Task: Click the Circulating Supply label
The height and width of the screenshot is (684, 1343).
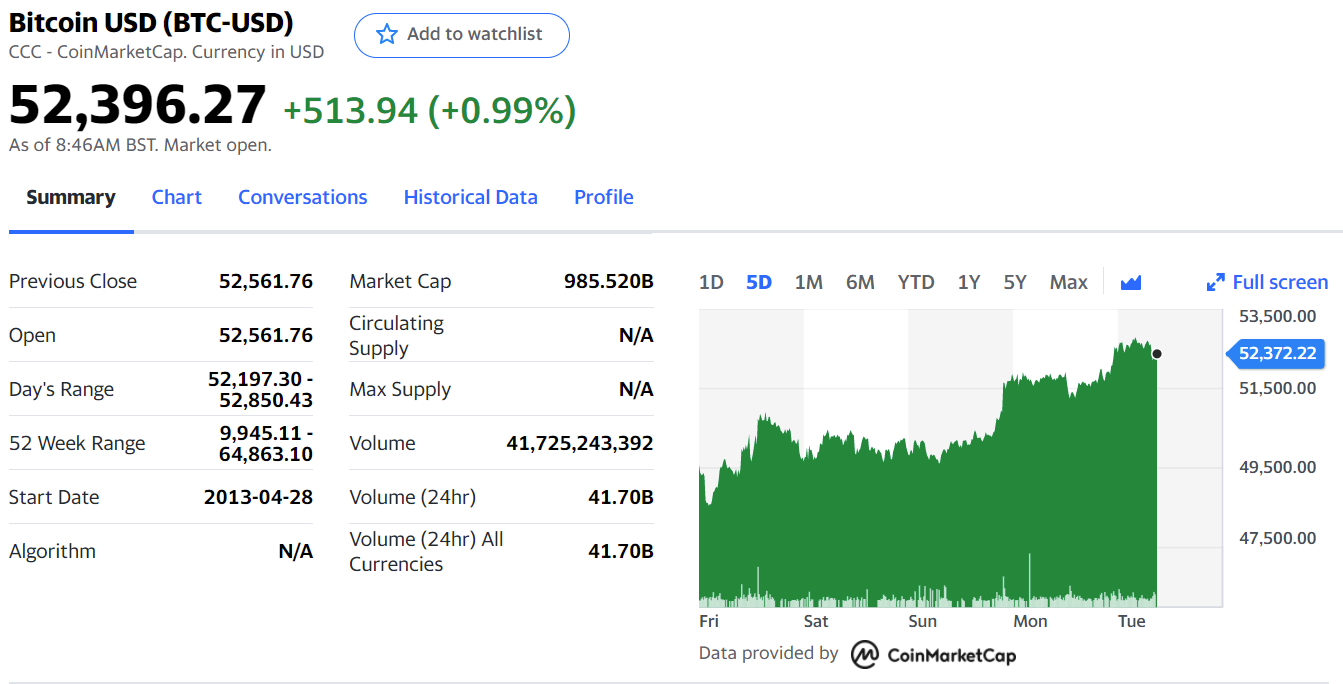Action: [x=396, y=335]
